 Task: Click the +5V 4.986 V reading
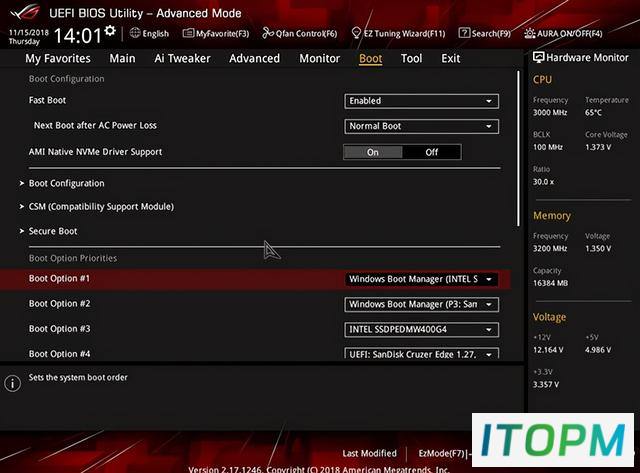click(598, 350)
